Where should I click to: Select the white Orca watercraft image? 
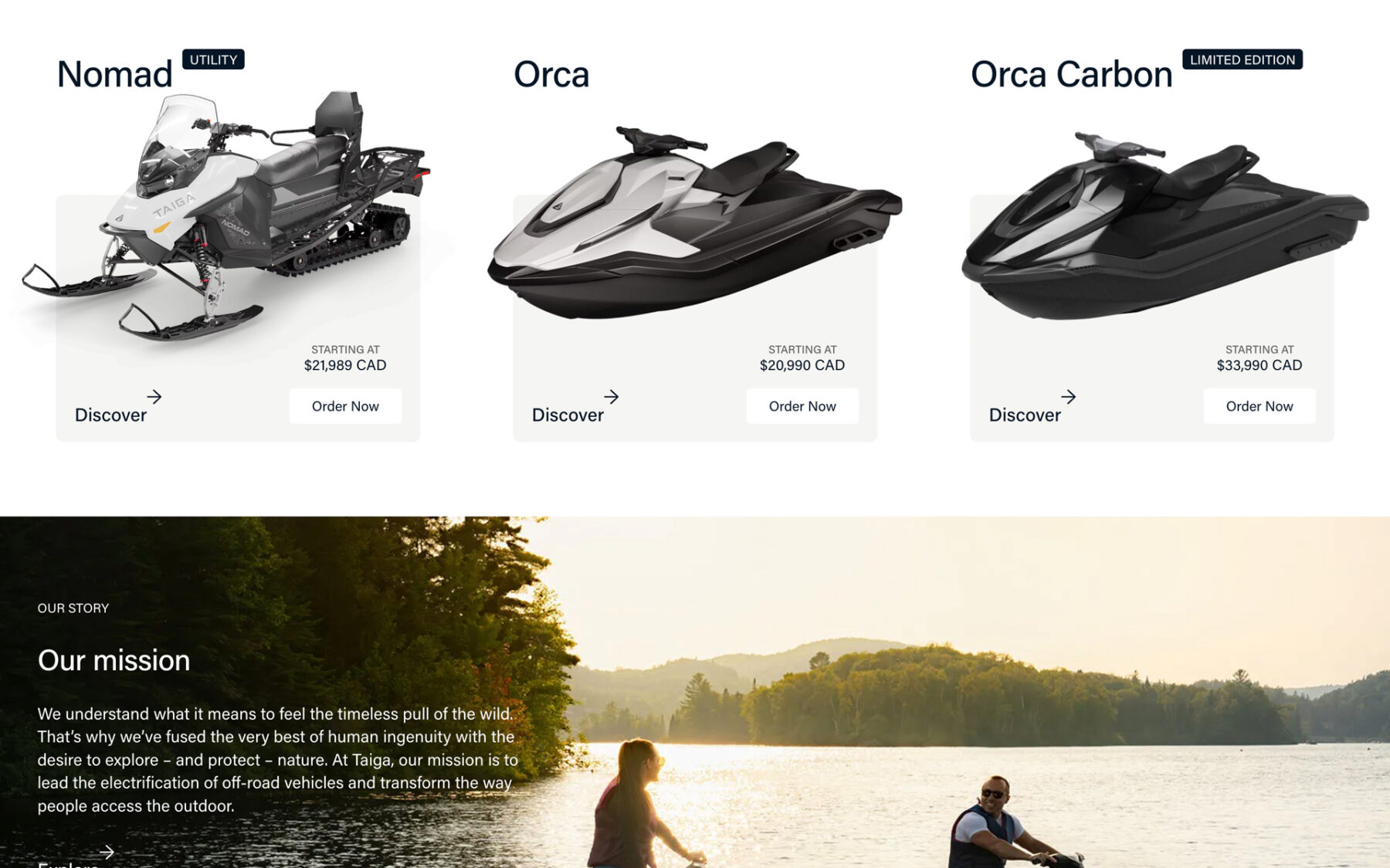(694, 222)
